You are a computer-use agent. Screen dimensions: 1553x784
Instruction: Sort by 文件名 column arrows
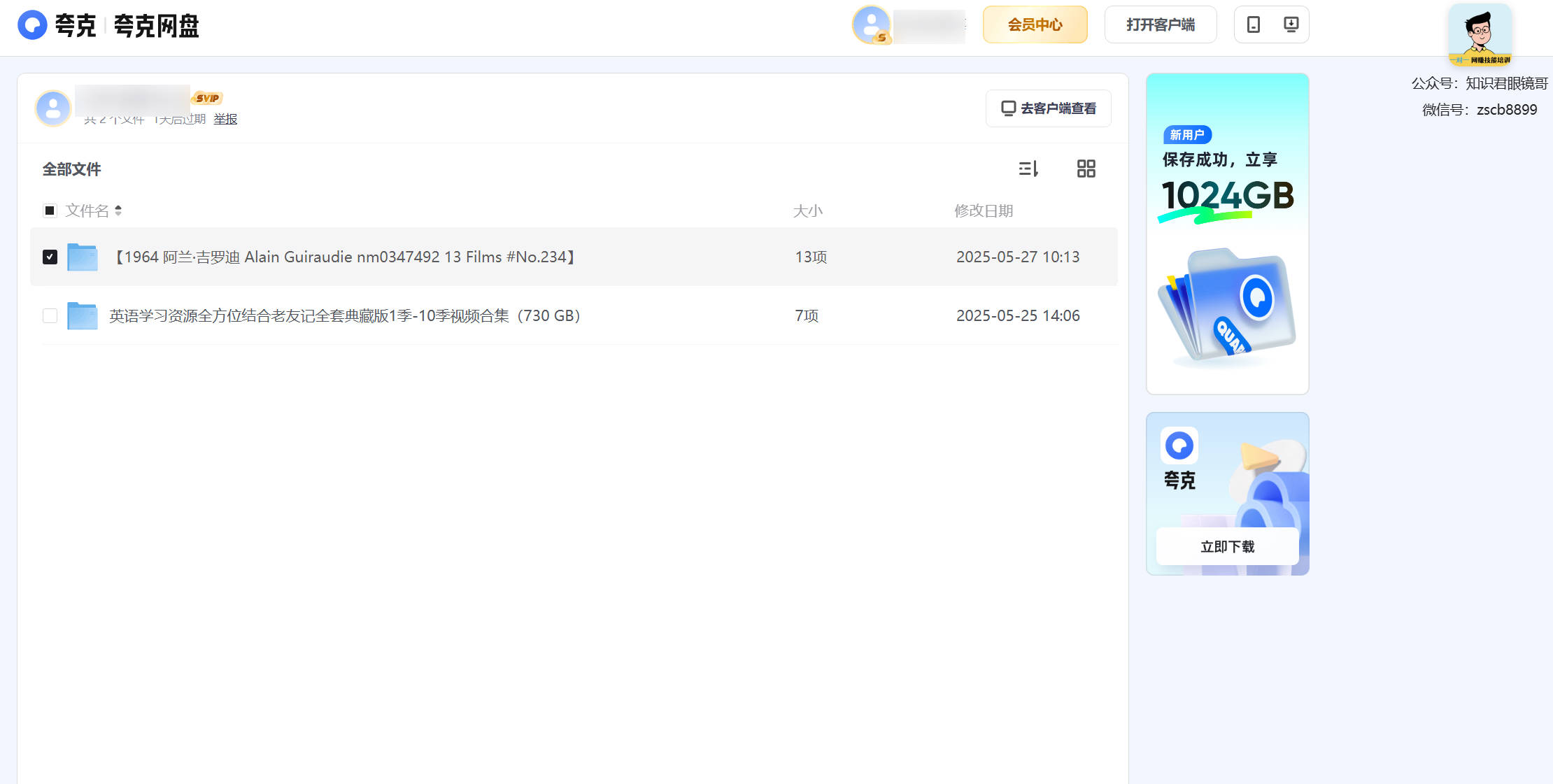point(118,211)
